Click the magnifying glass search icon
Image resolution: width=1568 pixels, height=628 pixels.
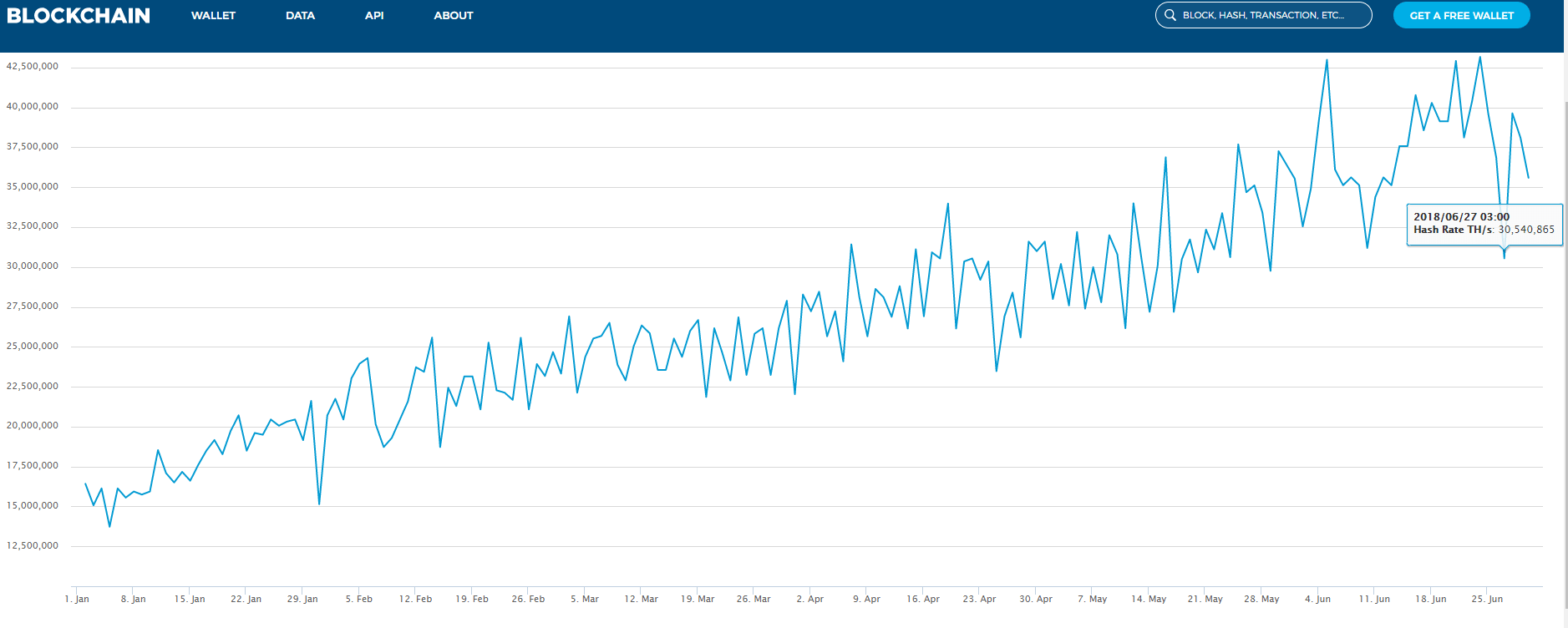coord(1170,15)
